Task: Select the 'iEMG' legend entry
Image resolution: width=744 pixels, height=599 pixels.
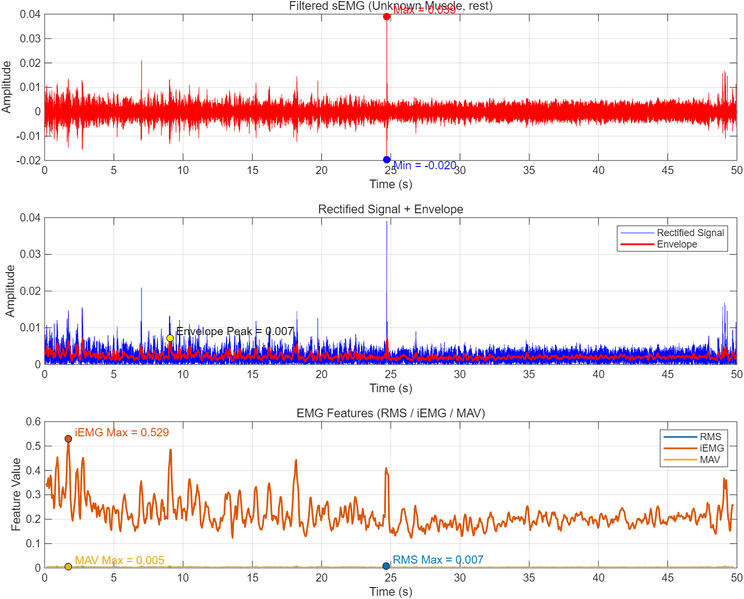Action: click(713, 449)
